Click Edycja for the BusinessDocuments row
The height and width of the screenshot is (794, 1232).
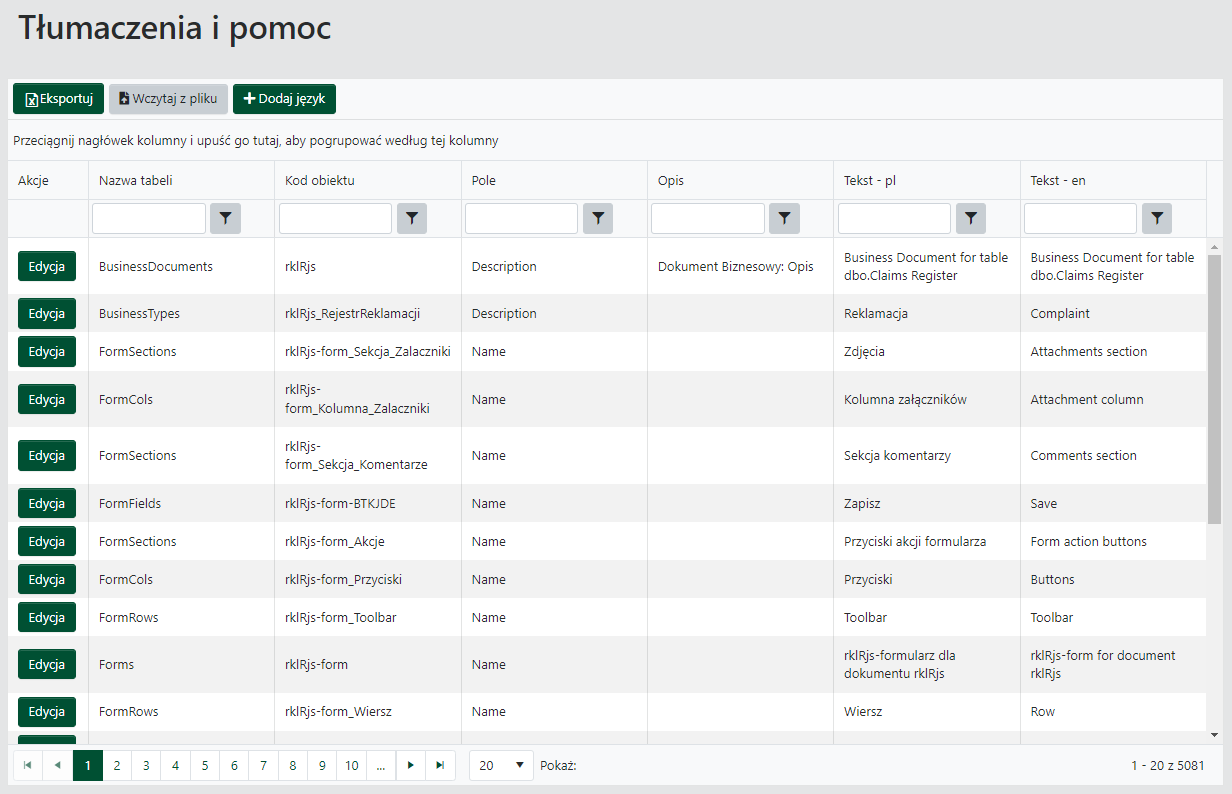click(47, 267)
